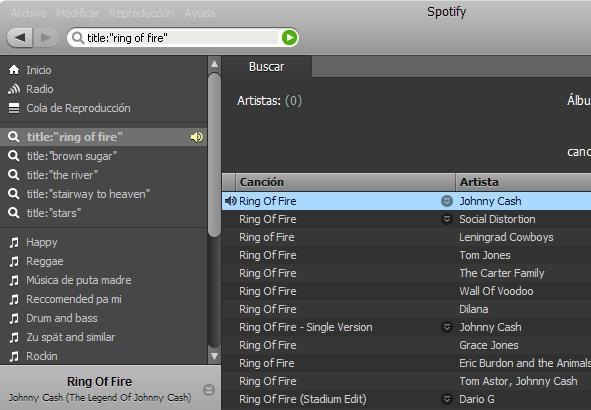
Task: Open the Archivo menu
Action: (x=28, y=13)
